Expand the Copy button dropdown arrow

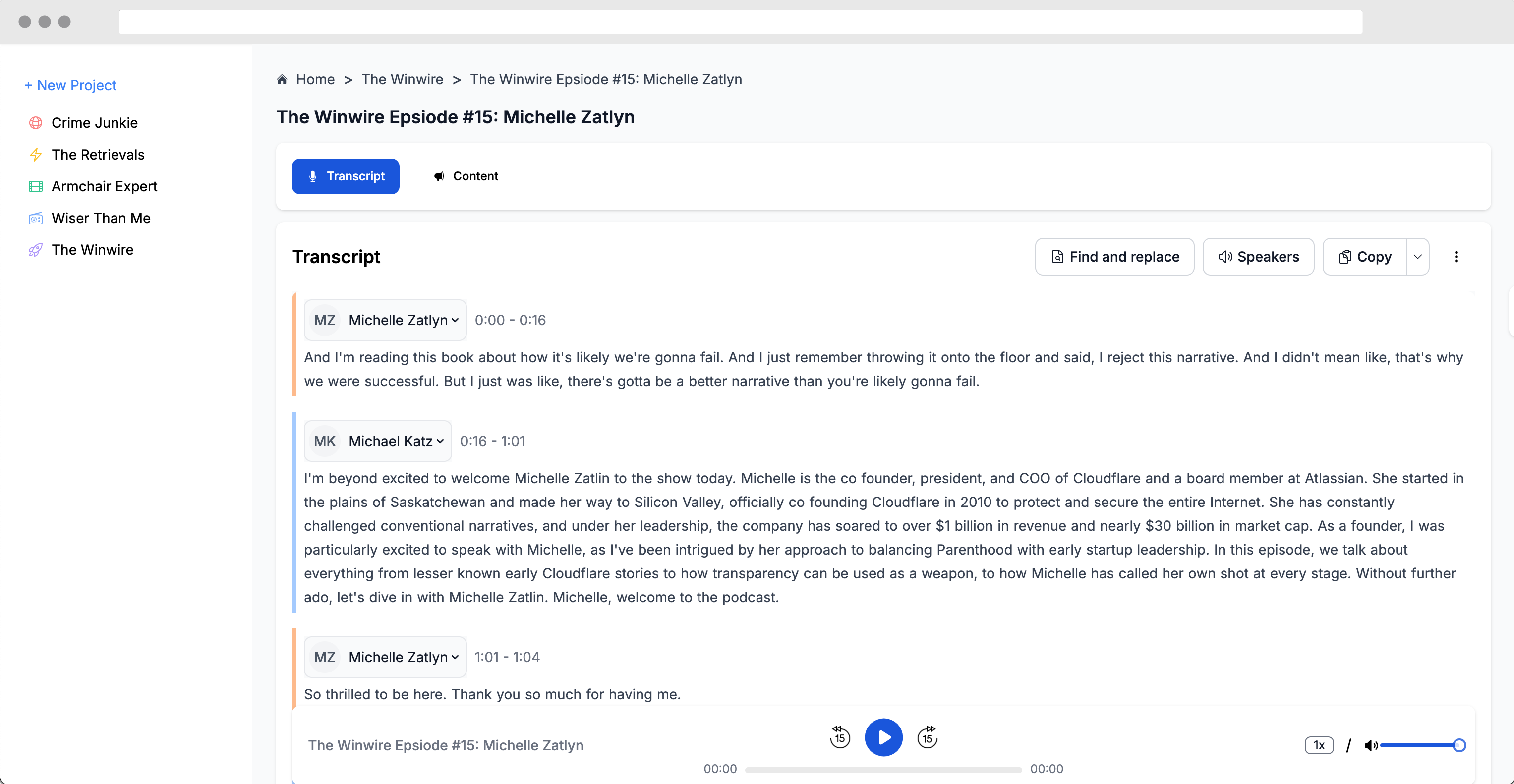pyautogui.click(x=1418, y=256)
